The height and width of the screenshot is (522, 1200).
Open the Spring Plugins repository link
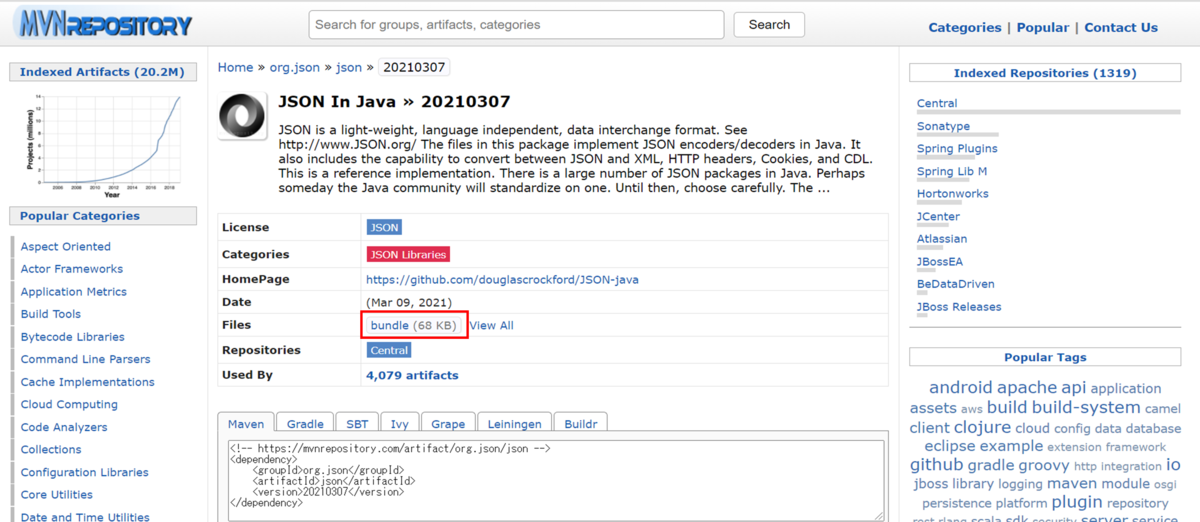tap(957, 148)
